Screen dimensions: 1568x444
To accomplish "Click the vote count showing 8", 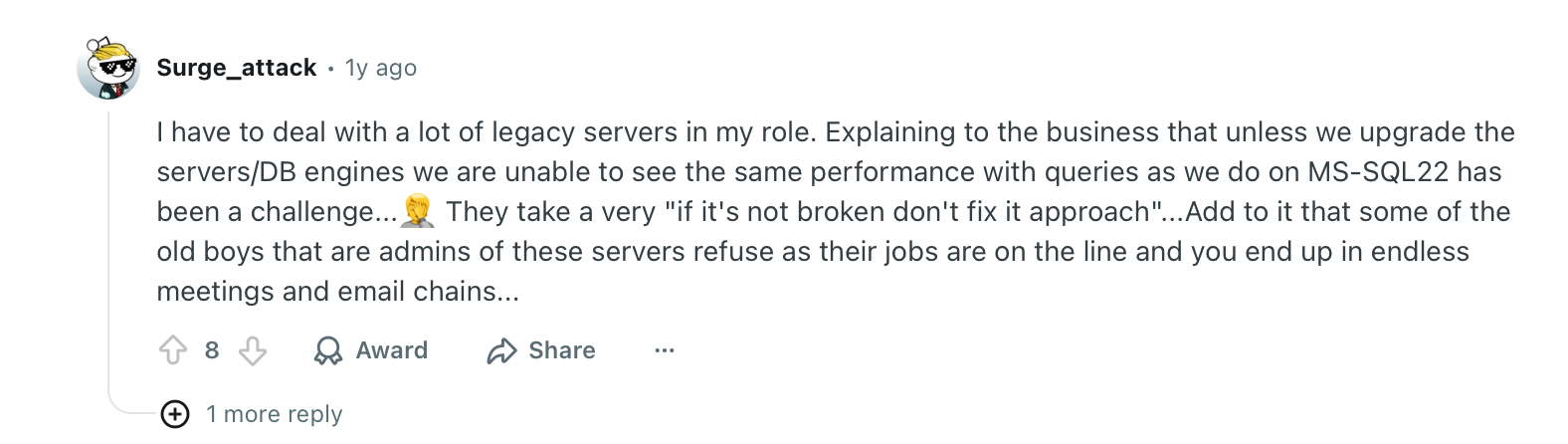I will pyautogui.click(x=212, y=350).
